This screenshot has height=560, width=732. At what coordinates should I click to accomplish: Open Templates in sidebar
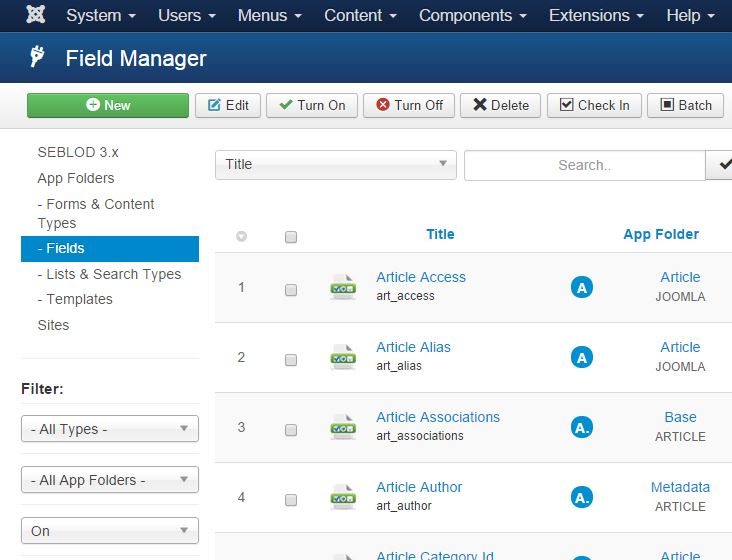pyautogui.click(x=75, y=299)
